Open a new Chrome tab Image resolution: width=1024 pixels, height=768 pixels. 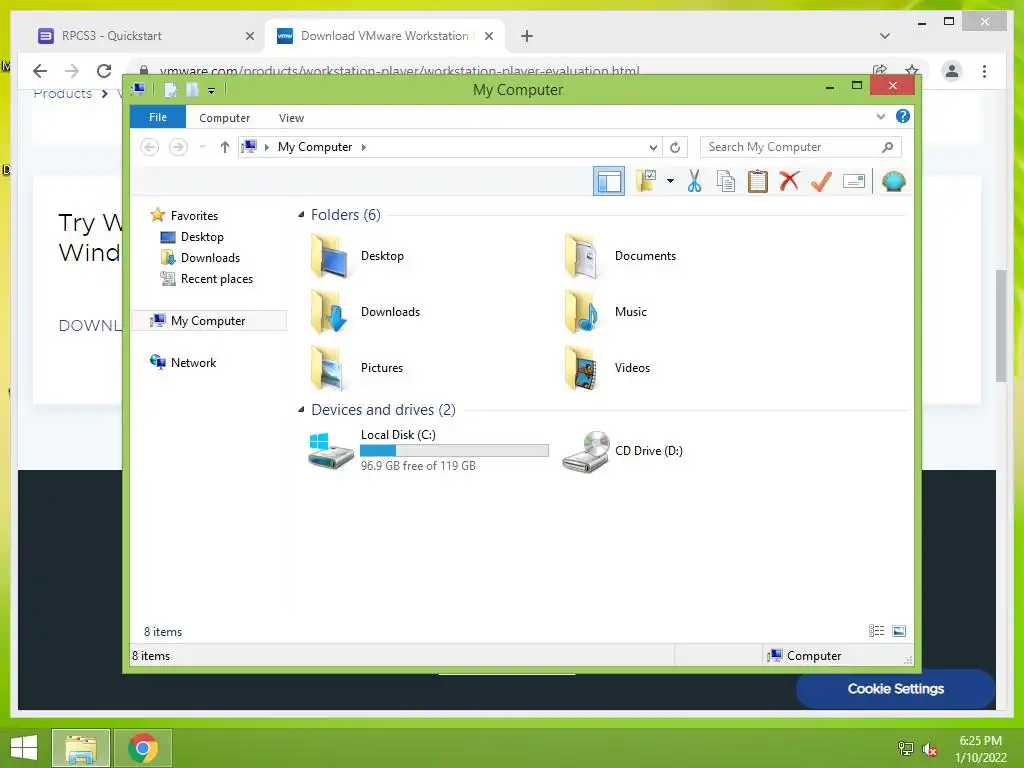pyautogui.click(x=527, y=36)
